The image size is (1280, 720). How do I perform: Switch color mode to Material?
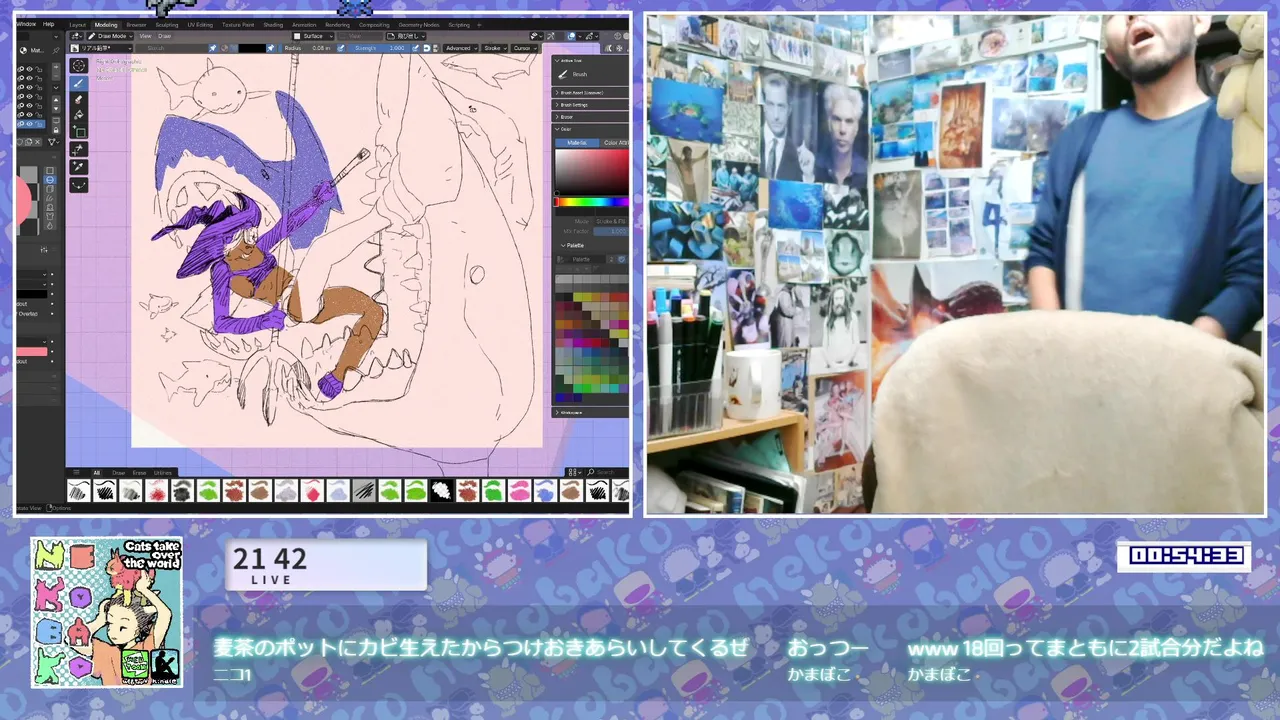(577, 143)
